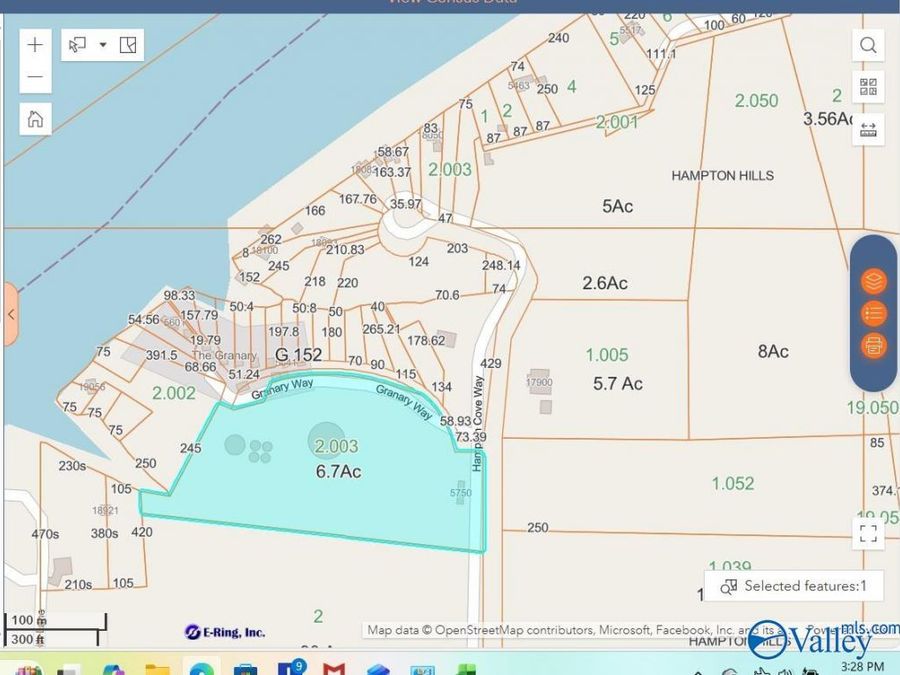Open Gmail from the Windows taskbar

click(x=334, y=668)
